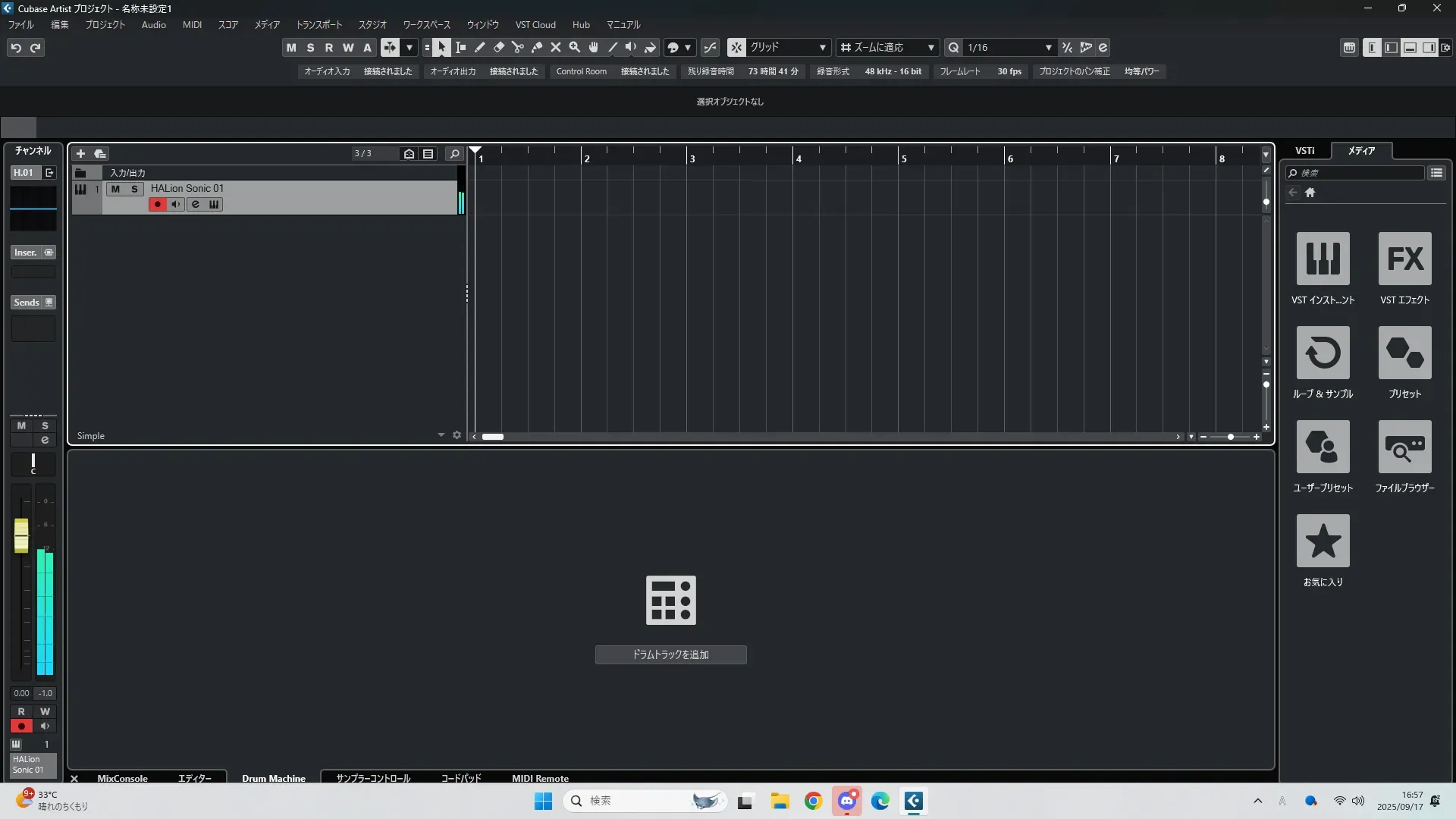
Task: Open Loops & Samples media tile
Action: tap(1323, 353)
